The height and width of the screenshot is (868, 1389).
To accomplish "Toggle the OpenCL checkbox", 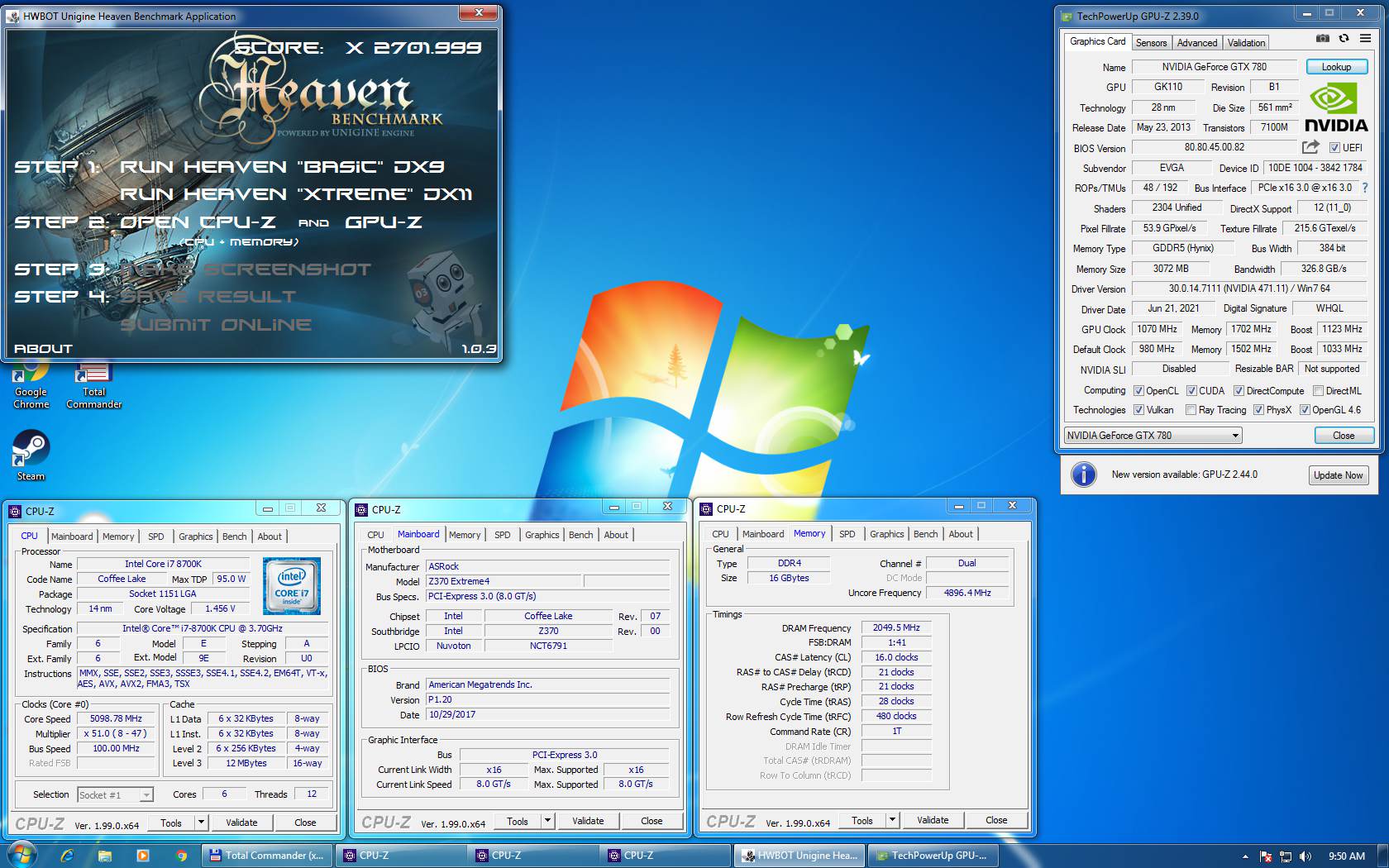I will click(1138, 391).
